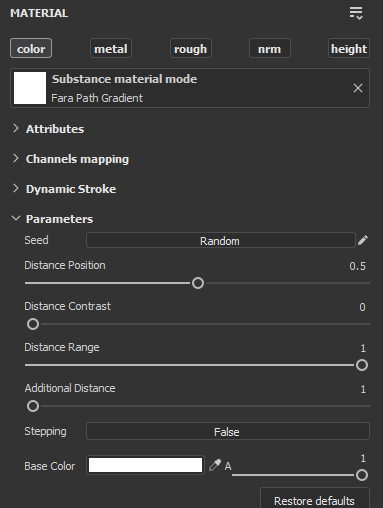Click the Random seed button
The width and height of the screenshot is (383, 508).
click(x=221, y=240)
